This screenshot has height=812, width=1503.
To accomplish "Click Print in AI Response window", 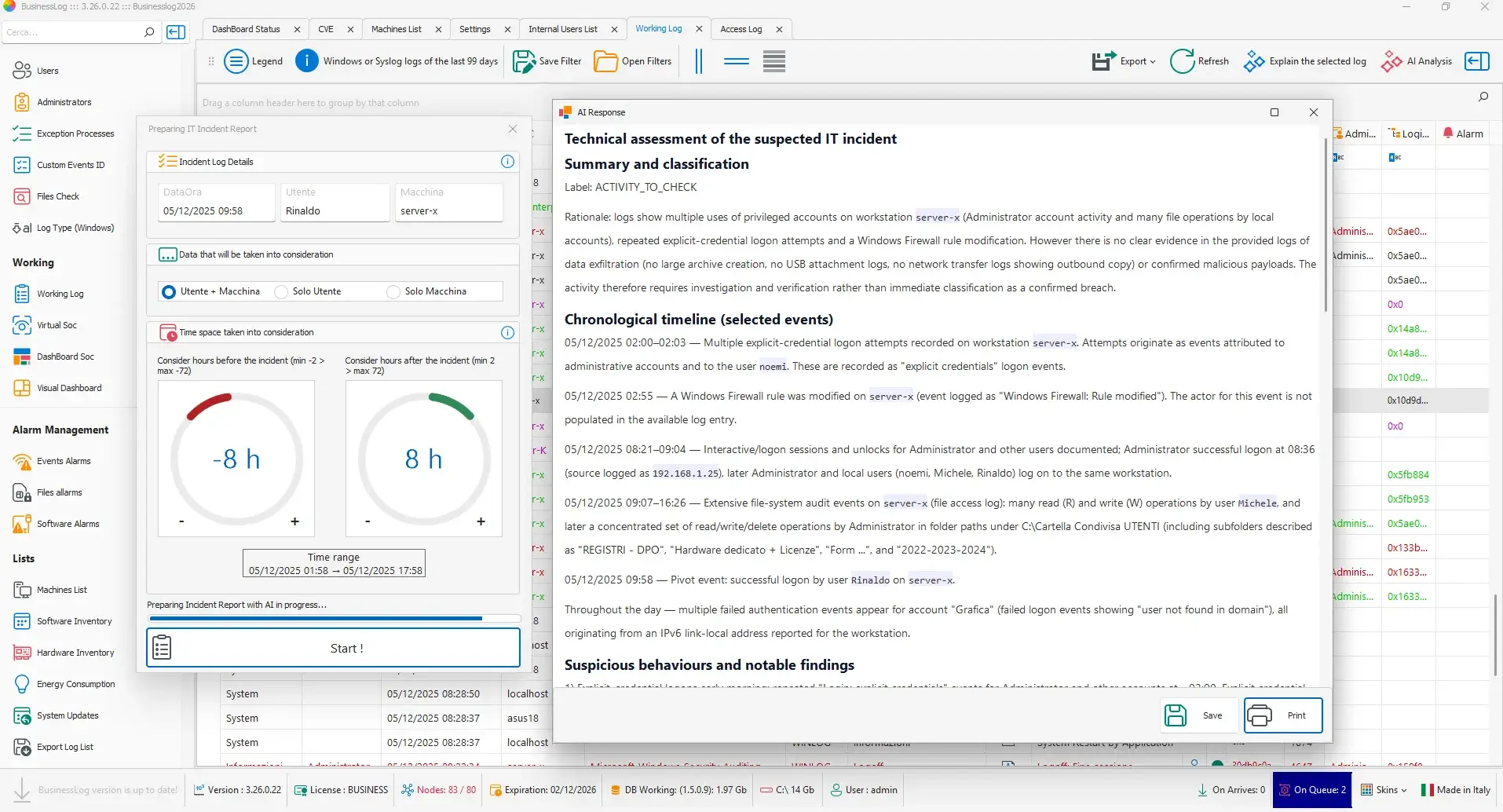I will (1283, 715).
